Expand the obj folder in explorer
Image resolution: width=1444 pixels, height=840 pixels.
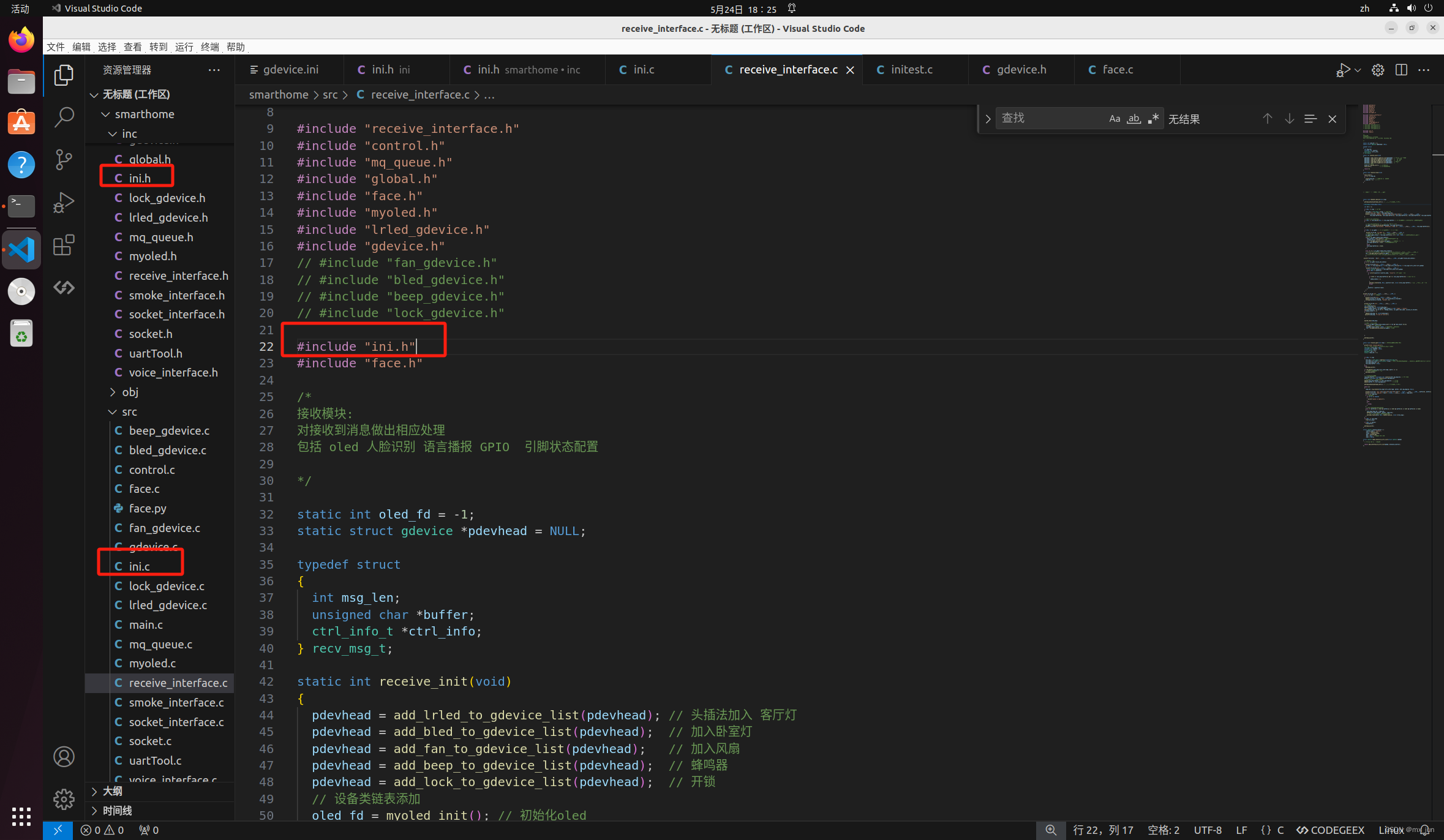pyautogui.click(x=130, y=392)
